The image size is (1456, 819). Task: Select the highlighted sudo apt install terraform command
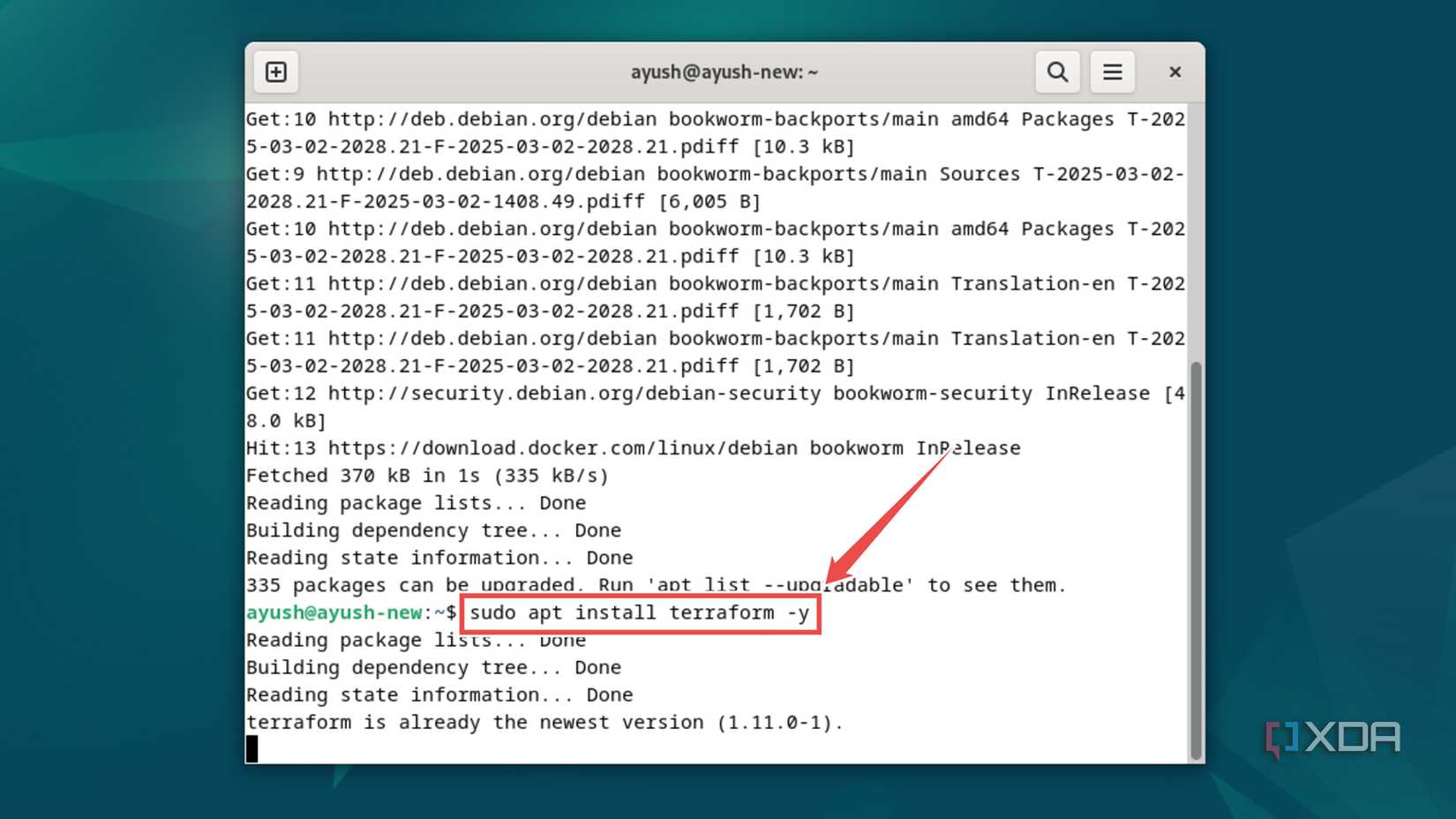click(x=638, y=612)
